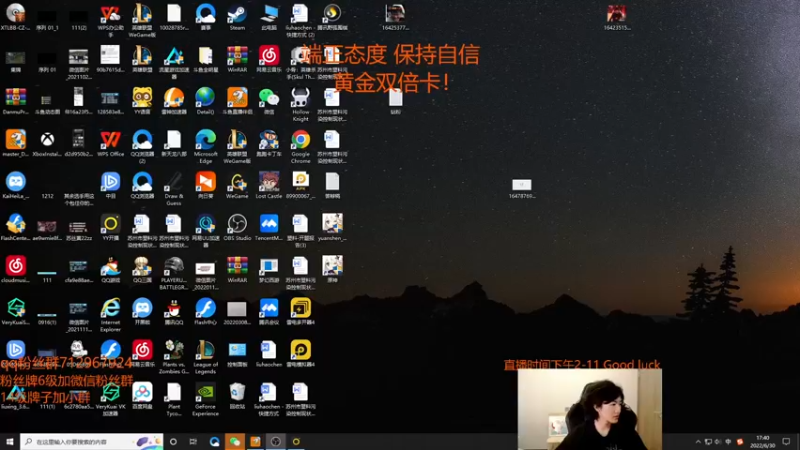Open the 向日葵 remote control shortcut
This screenshot has width=800, height=450.
206,186
